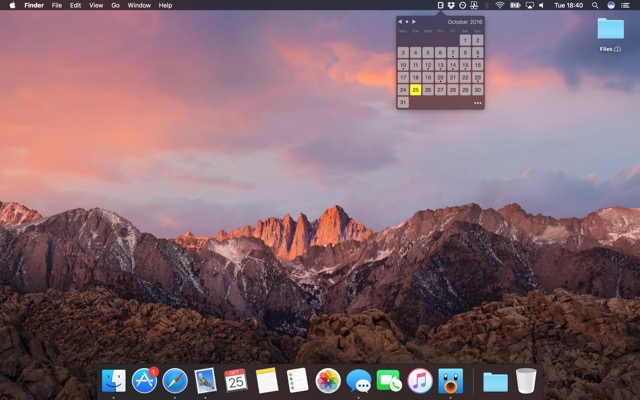Click the calendar app menu bar icon
The width and height of the screenshot is (640, 400).
tap(440, 5)
